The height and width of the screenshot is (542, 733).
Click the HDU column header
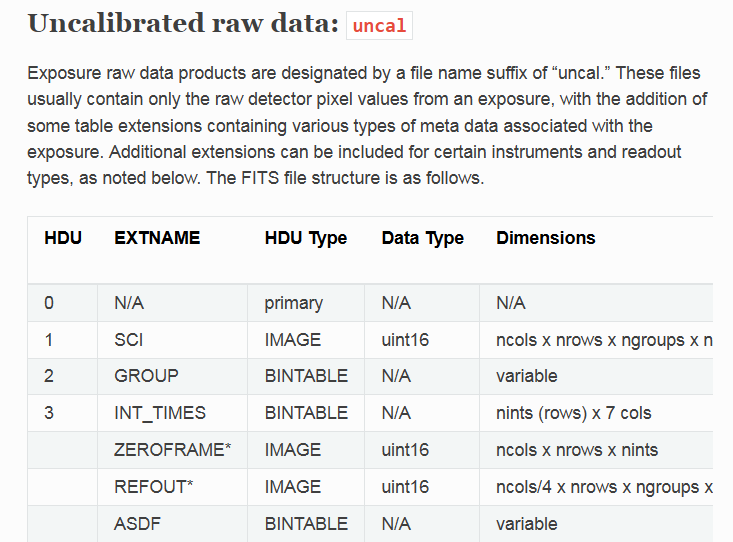(x=63, y=238)
